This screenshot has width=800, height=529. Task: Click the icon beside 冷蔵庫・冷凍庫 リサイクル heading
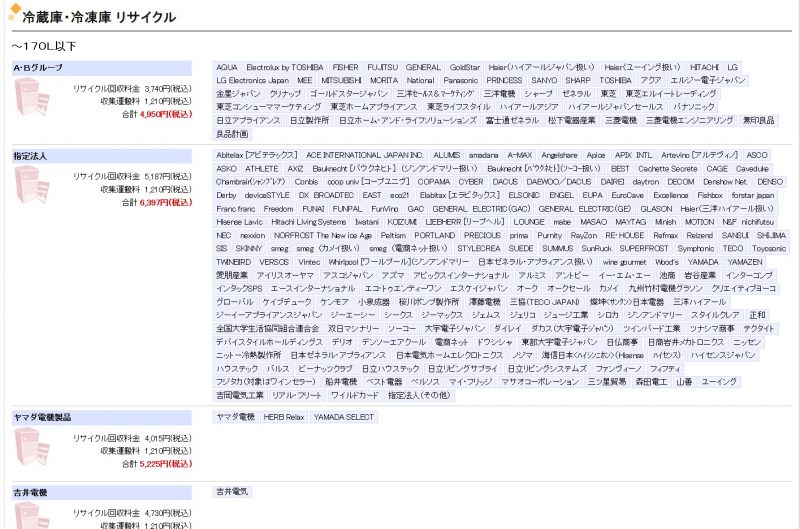[13, 17]
